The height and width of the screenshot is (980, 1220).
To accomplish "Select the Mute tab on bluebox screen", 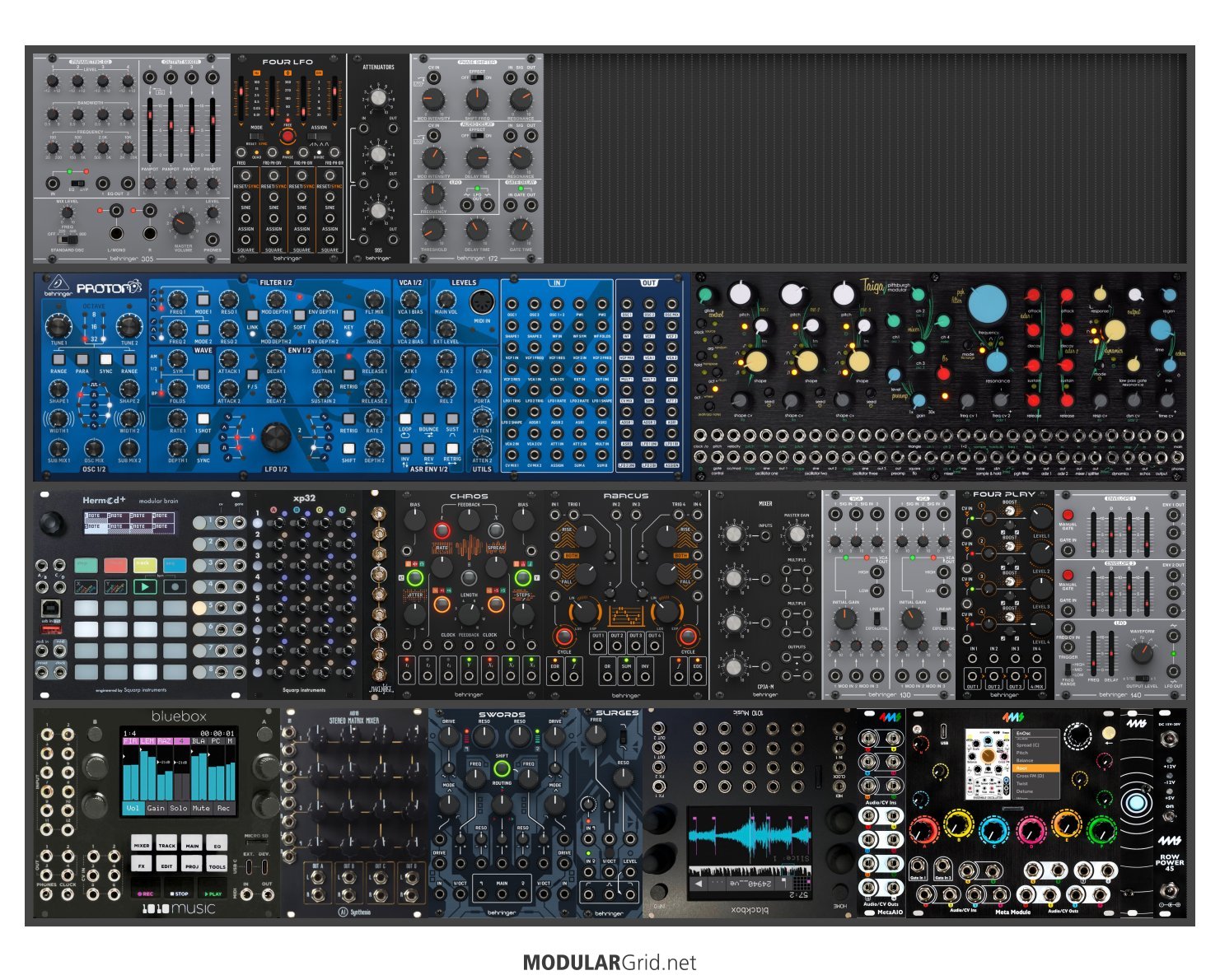I will click(200, 808).
